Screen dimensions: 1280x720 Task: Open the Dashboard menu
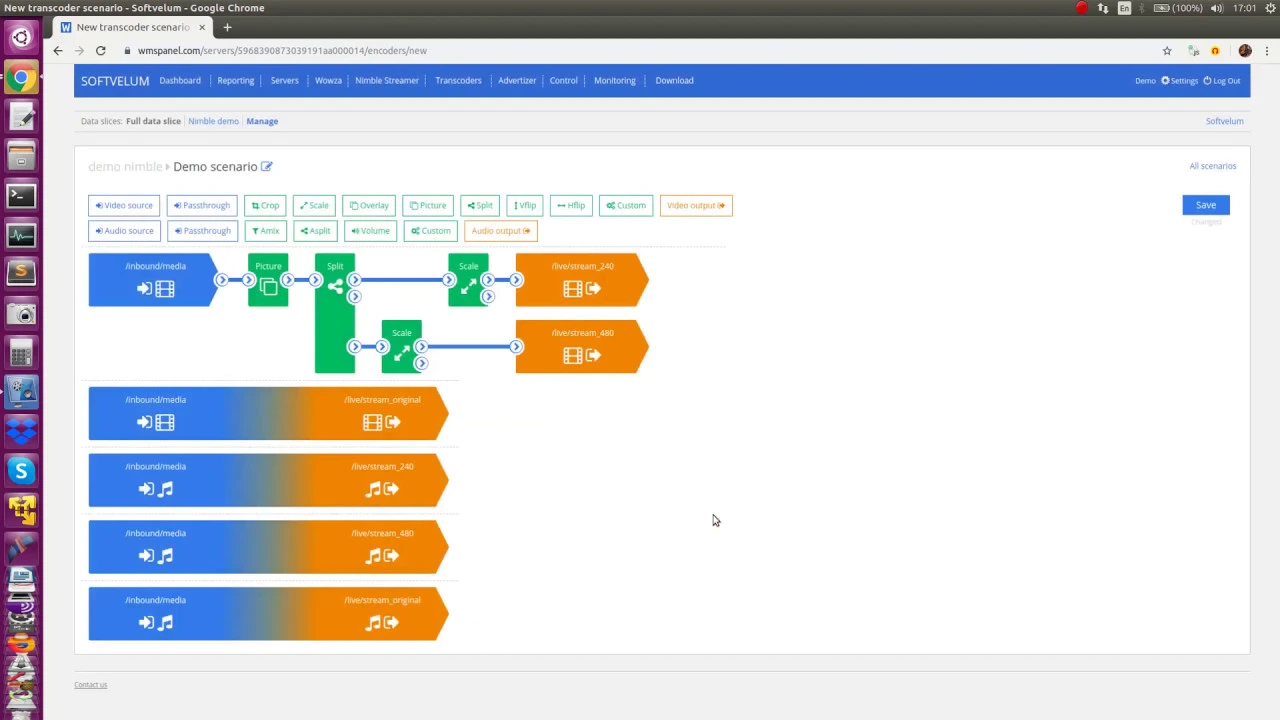(x=180, y=80)
